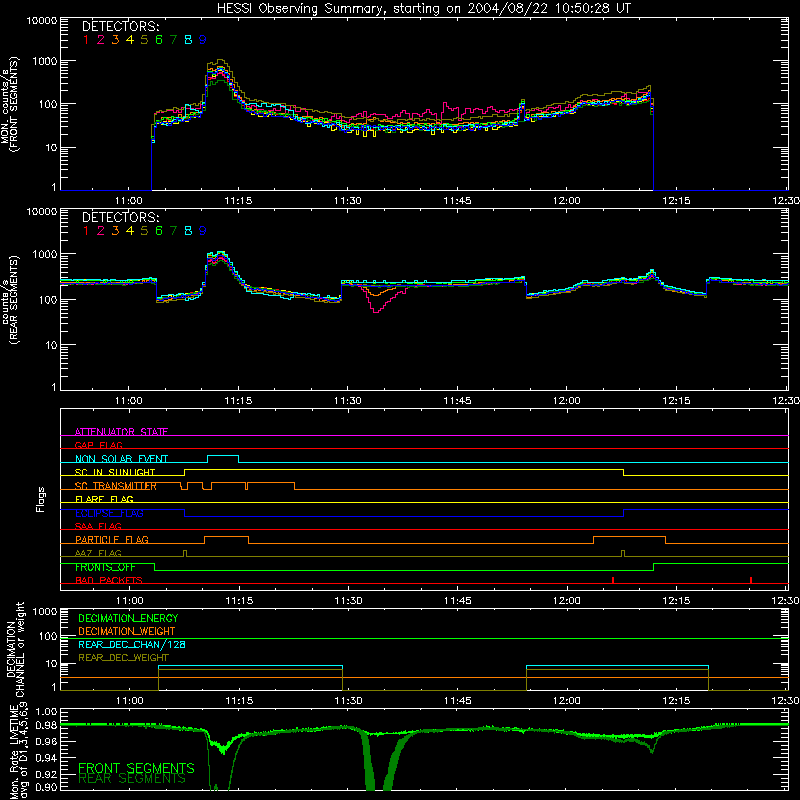Image resolution: width=800 pixels, height=800 pixels.
Task: Click the front segments counts/s y-axis title
Action: click(9, 104)
